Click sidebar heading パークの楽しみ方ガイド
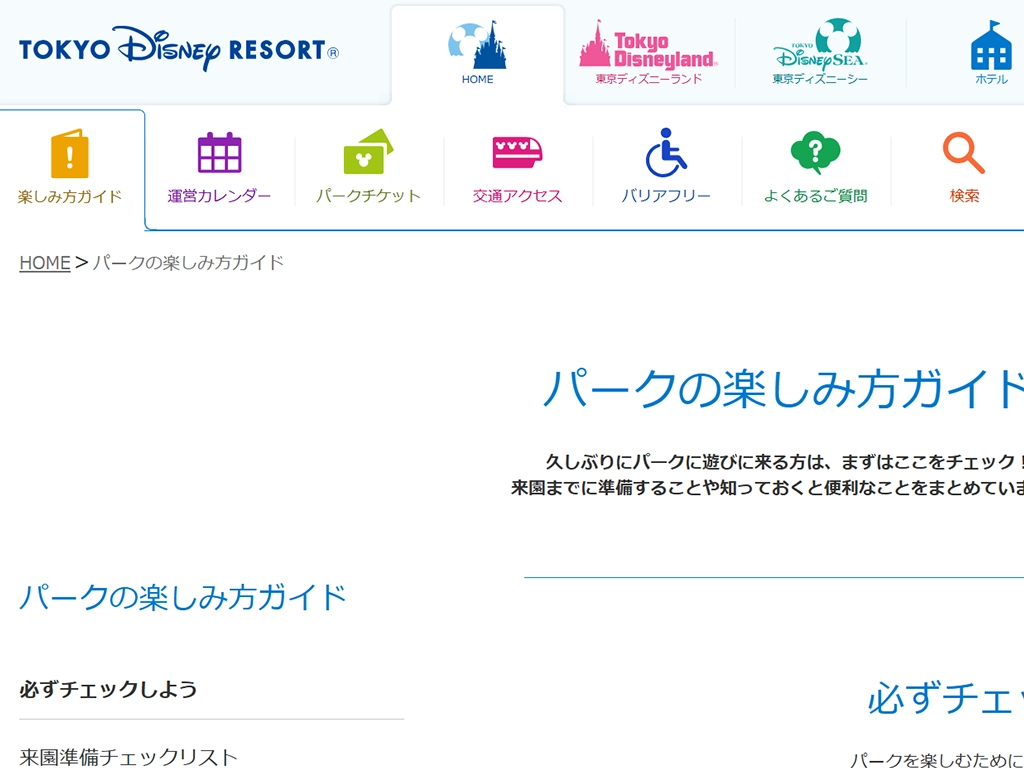The image size is (1024, 768). pyautogui.click(x=183, y=598)
